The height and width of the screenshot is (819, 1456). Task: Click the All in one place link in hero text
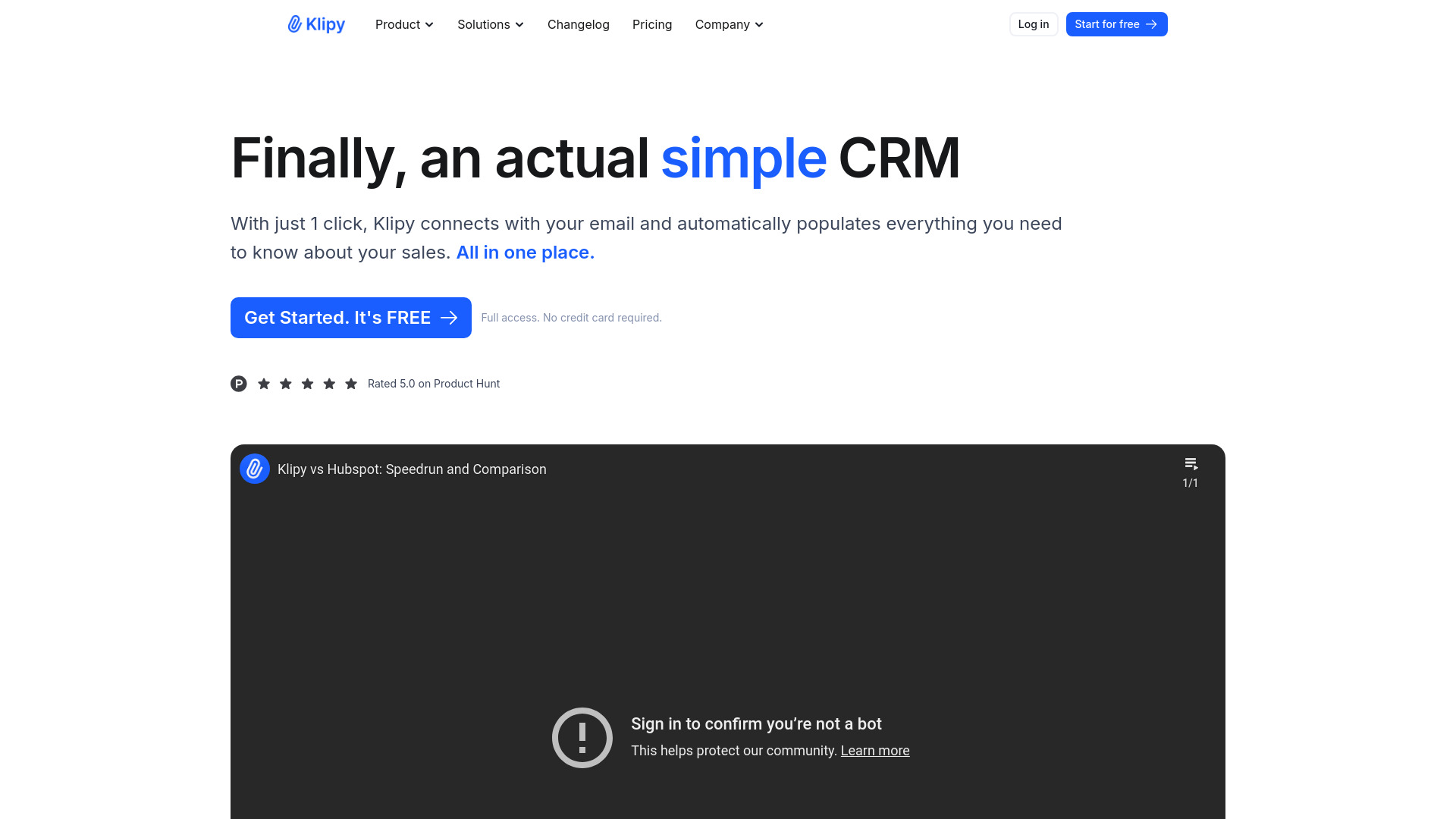(x=525, y=251)
